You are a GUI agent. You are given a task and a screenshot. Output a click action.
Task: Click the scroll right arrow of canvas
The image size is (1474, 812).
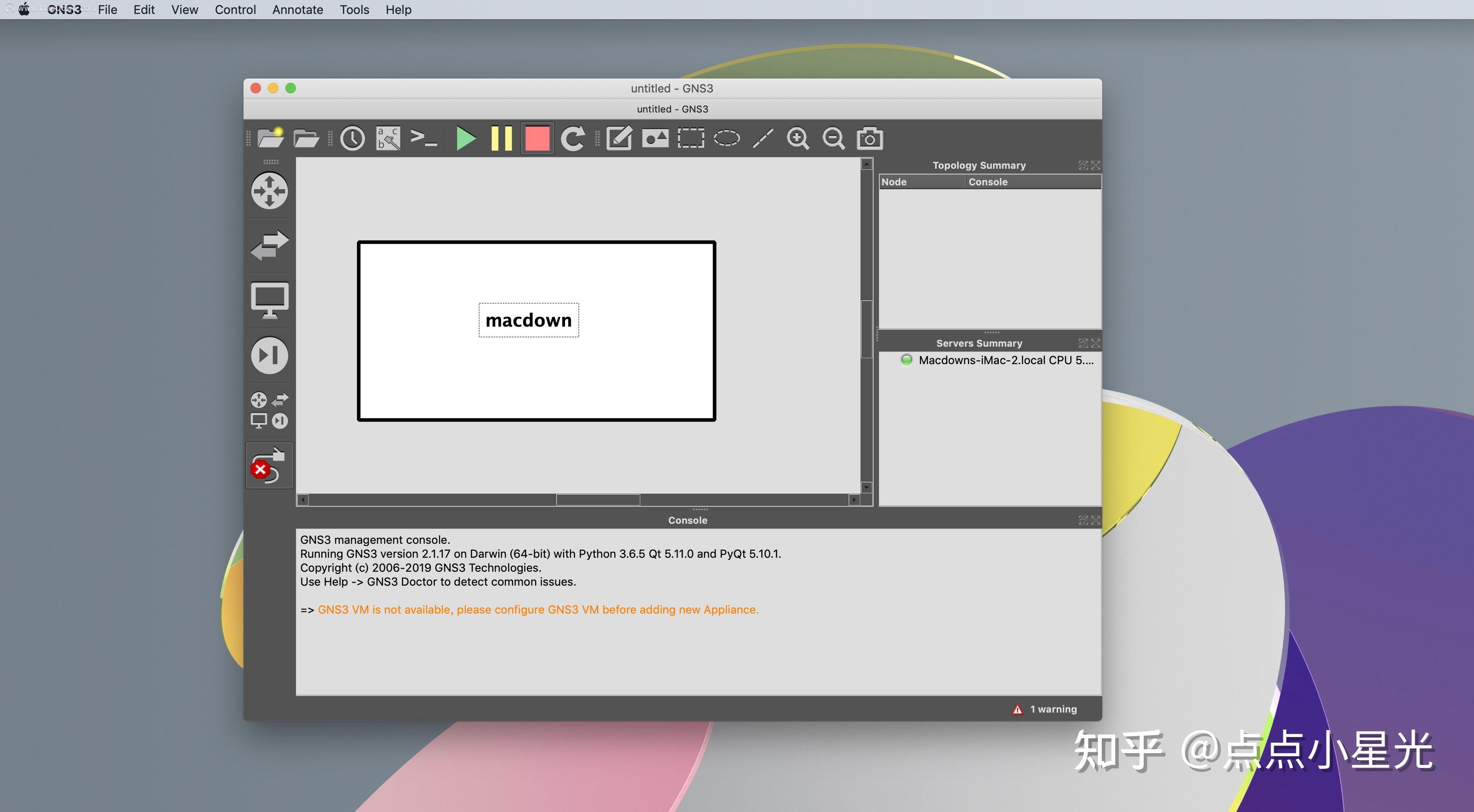pyautogui.click(x=854, y=500)
